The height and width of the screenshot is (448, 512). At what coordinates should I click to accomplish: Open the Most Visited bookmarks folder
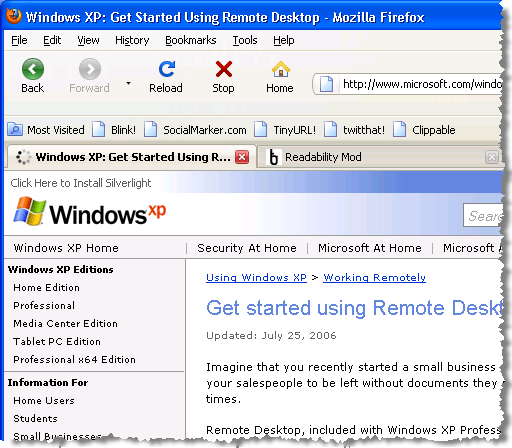[46, 130]
